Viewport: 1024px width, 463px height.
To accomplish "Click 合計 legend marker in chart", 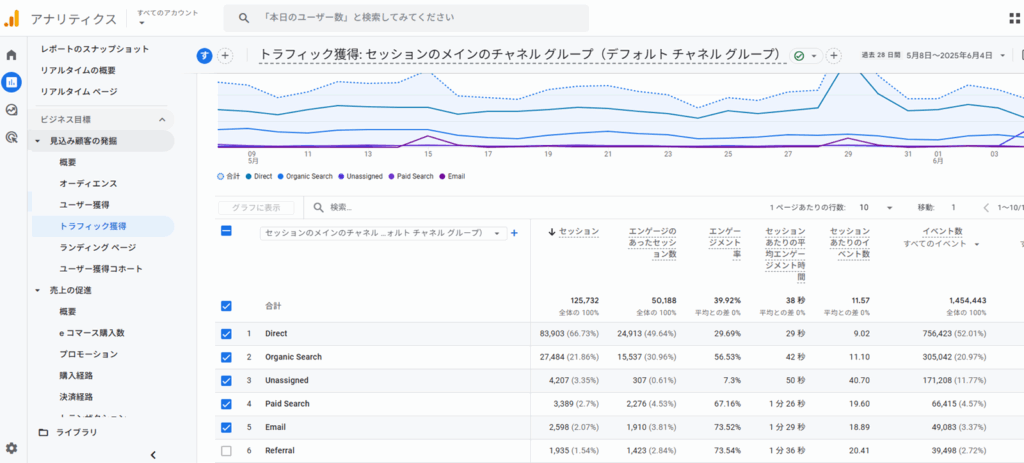I will pyautogui.click(x=220, y=176).
